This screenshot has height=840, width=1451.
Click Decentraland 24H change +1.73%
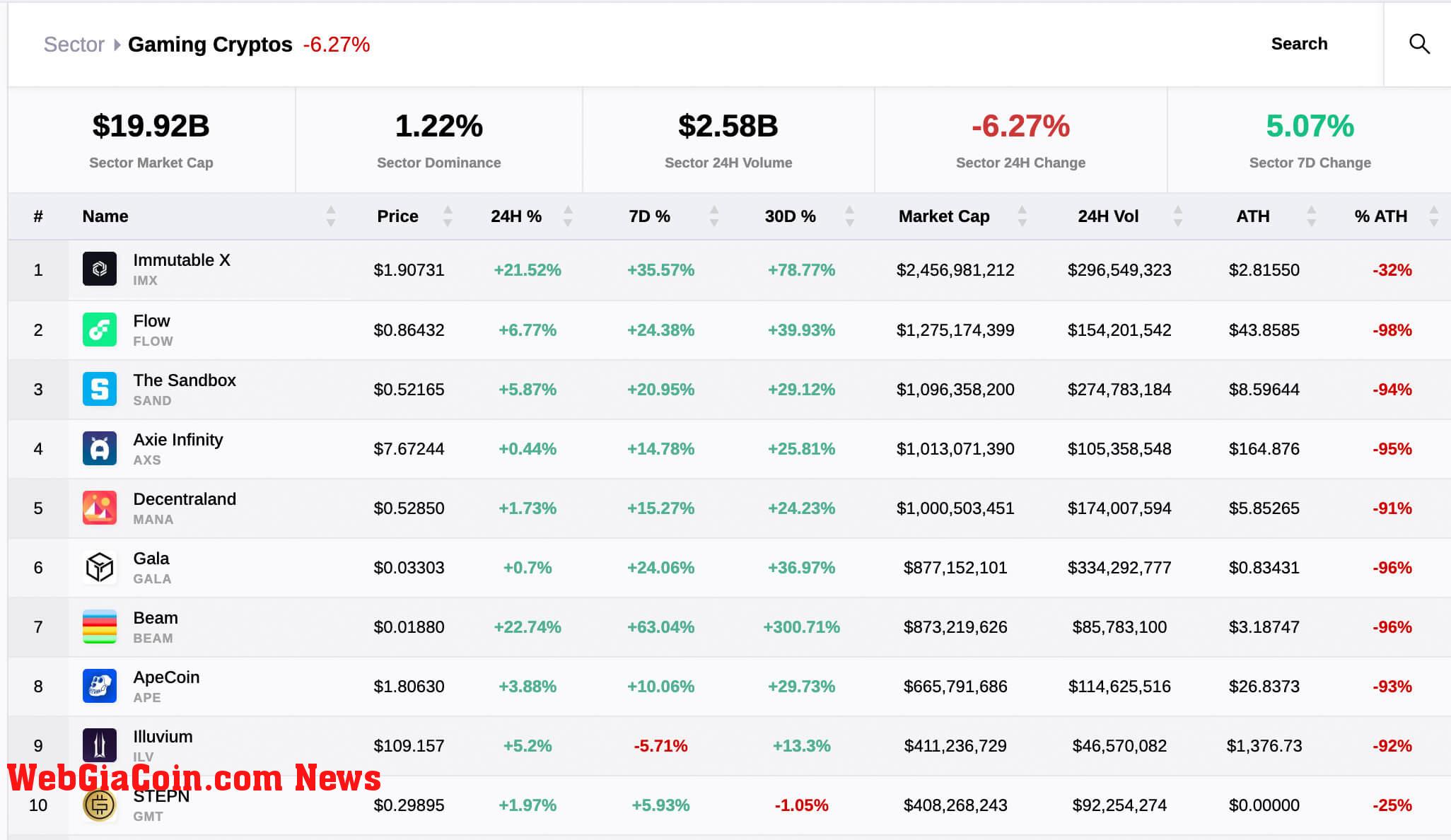coord(528,508)
